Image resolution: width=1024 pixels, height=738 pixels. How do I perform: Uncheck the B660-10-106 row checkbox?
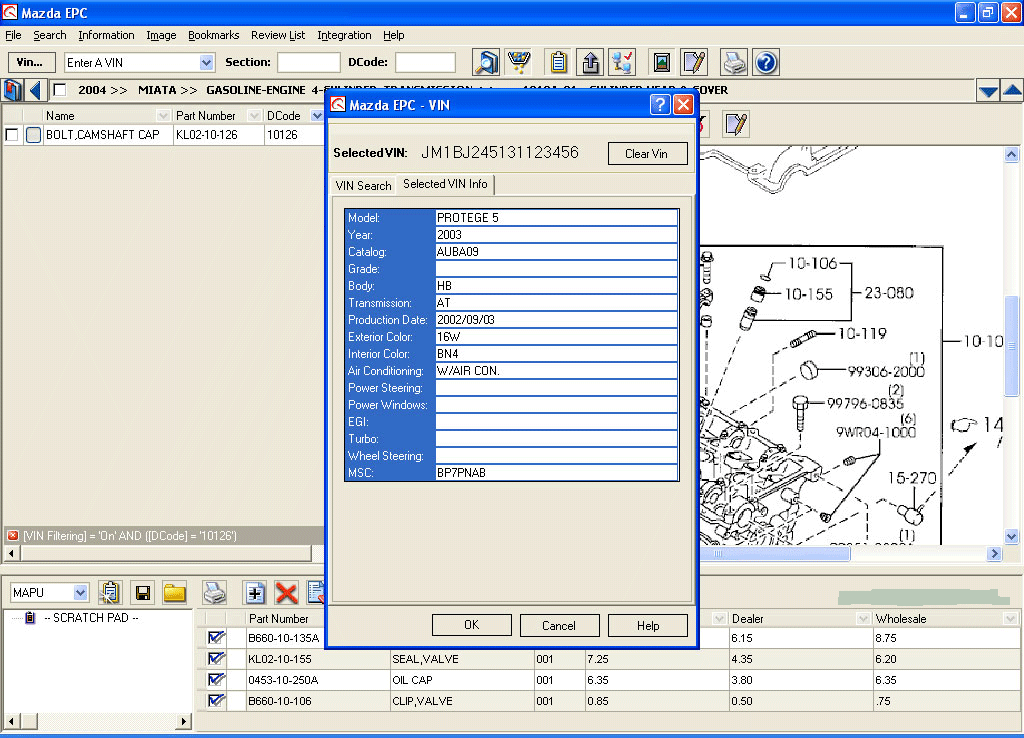click(x=216, y=700)
